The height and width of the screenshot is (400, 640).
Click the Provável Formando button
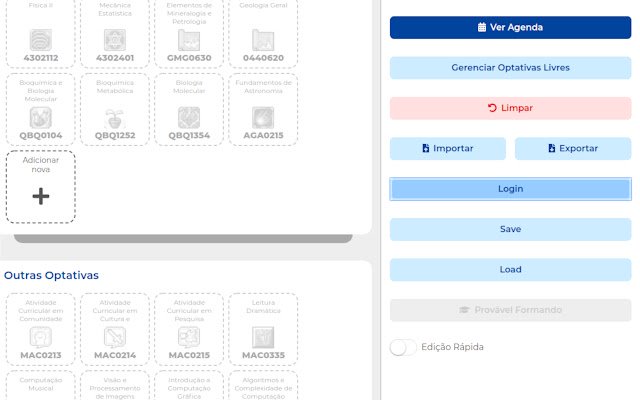tap(510, 310)
